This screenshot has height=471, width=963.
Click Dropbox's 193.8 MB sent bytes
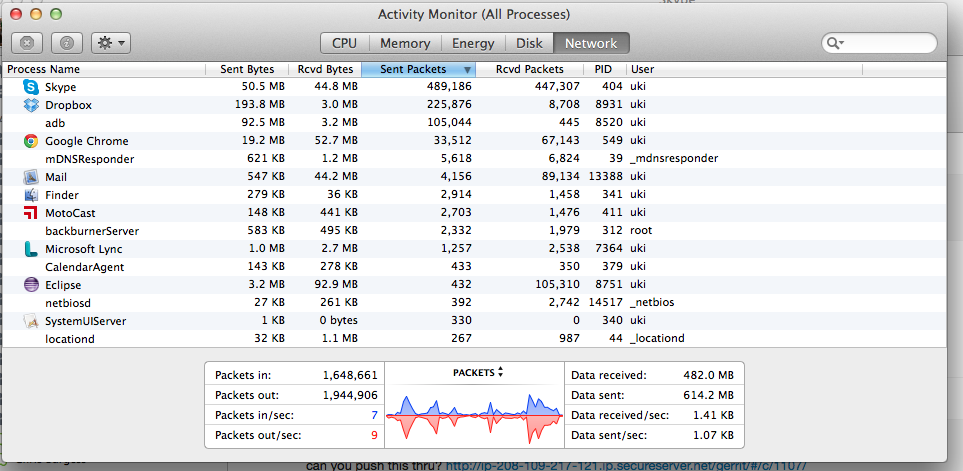(x=260, y=105)
